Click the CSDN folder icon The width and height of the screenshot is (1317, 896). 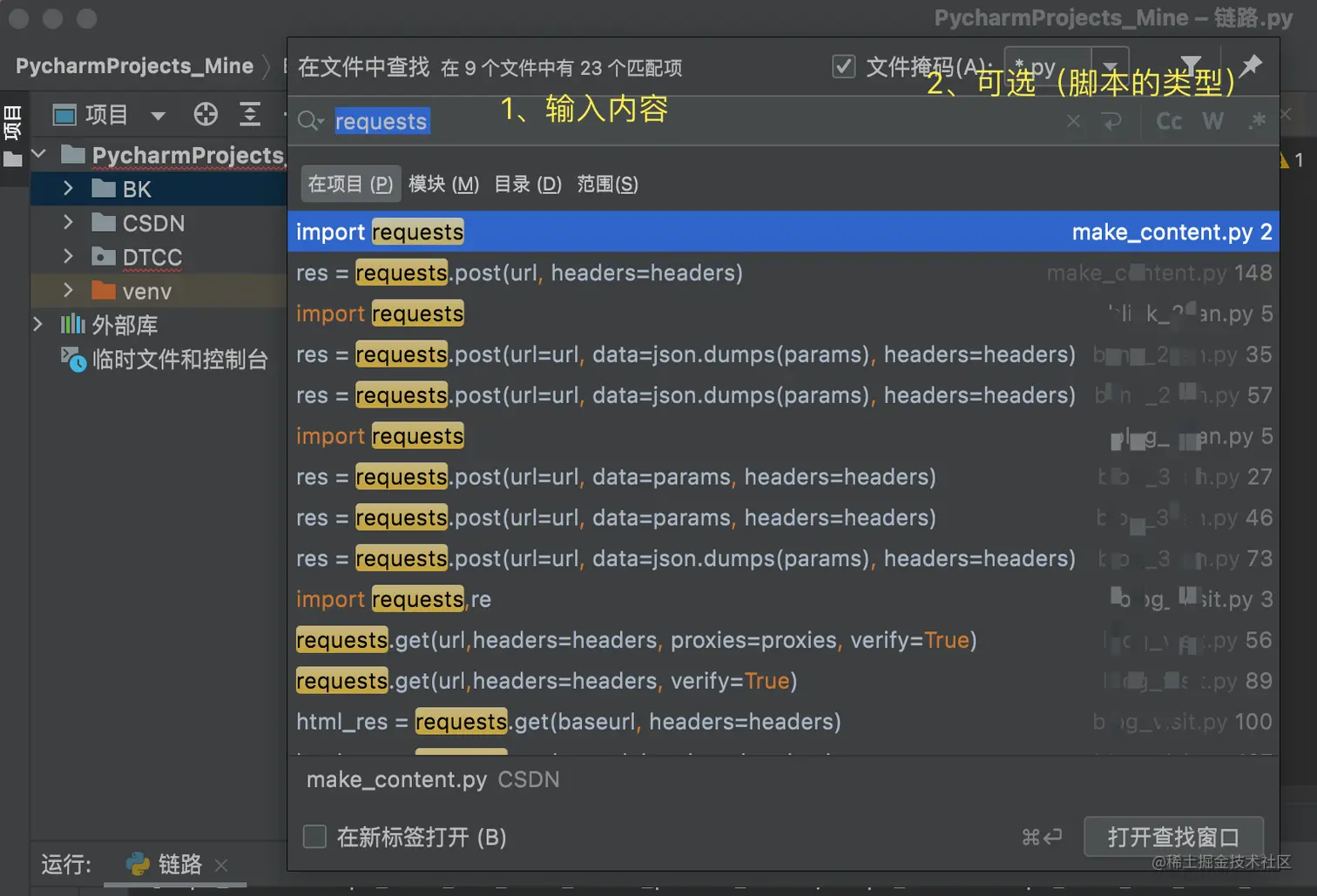[x=104, y=223]
